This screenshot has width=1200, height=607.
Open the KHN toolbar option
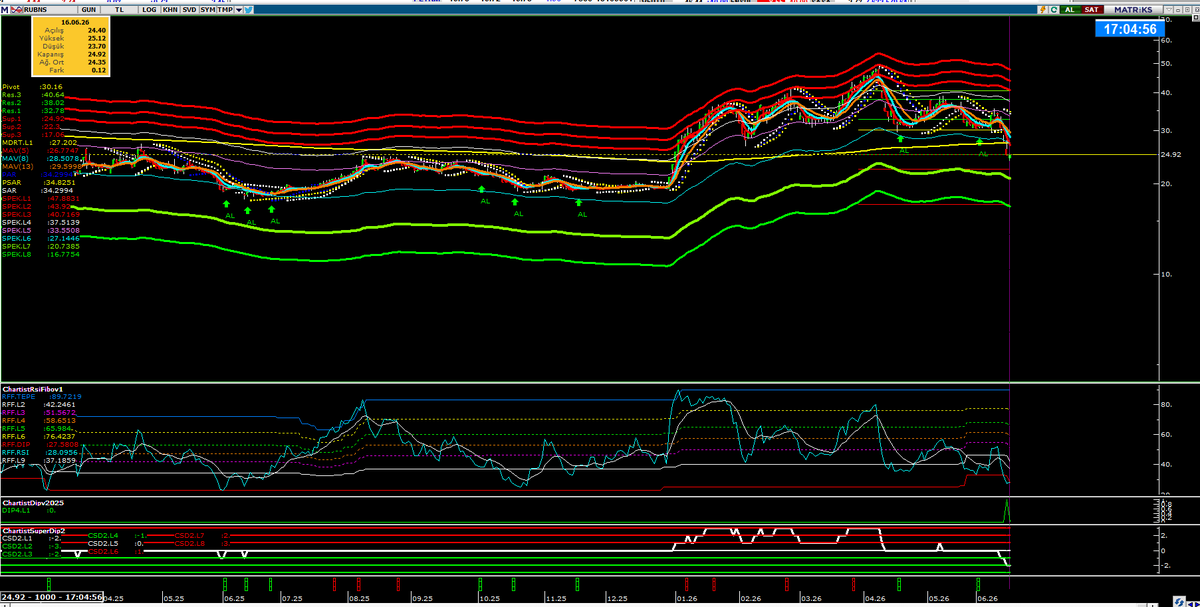170,9
